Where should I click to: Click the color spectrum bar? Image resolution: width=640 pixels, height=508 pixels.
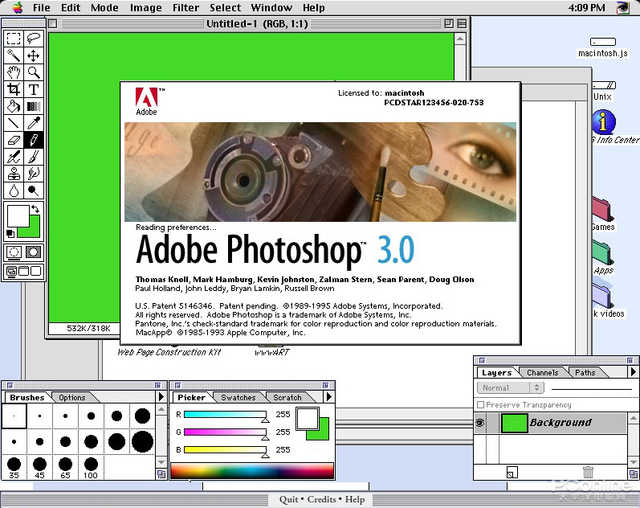tap(252, 471)
